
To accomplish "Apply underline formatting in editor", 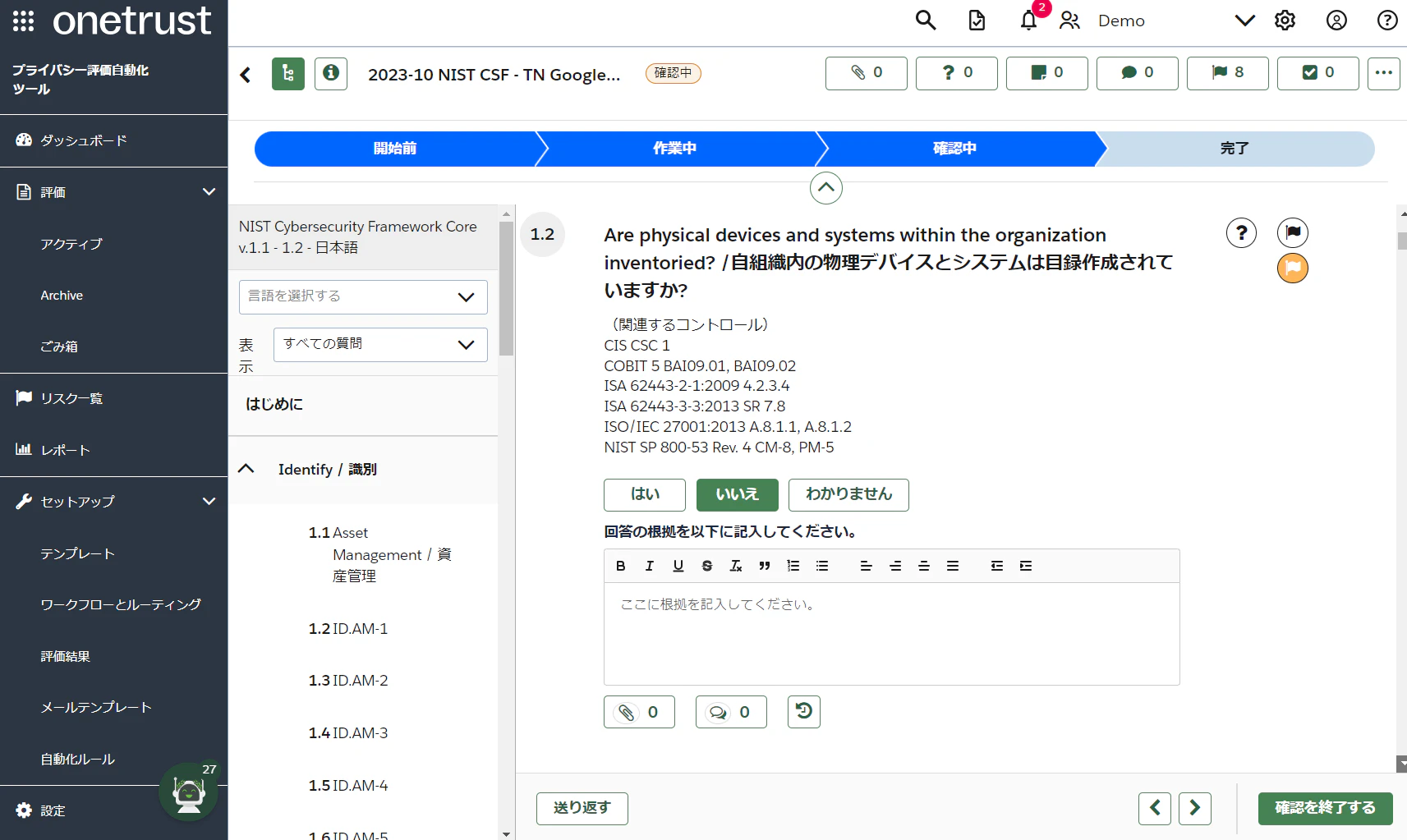I will [x=678, y=566].
